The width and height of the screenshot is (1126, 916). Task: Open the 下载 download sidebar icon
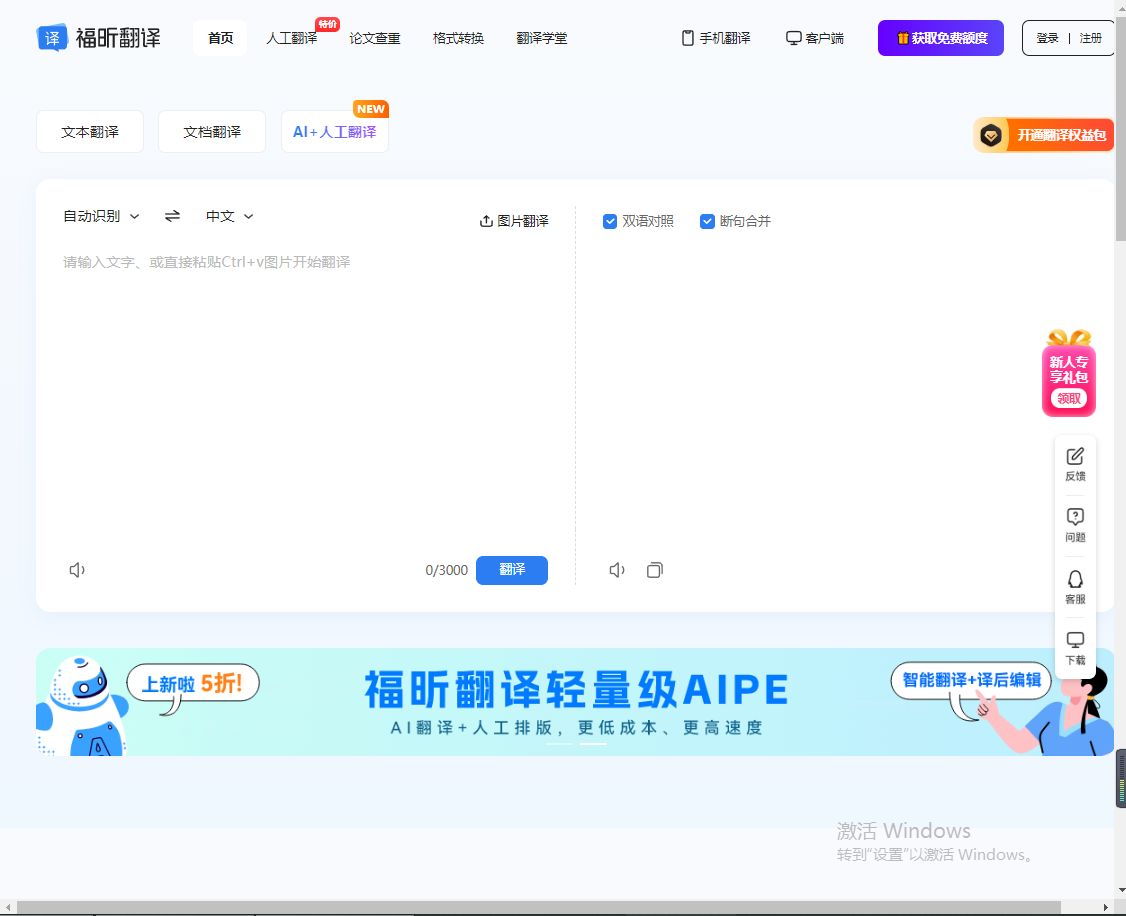point(1075,649)
